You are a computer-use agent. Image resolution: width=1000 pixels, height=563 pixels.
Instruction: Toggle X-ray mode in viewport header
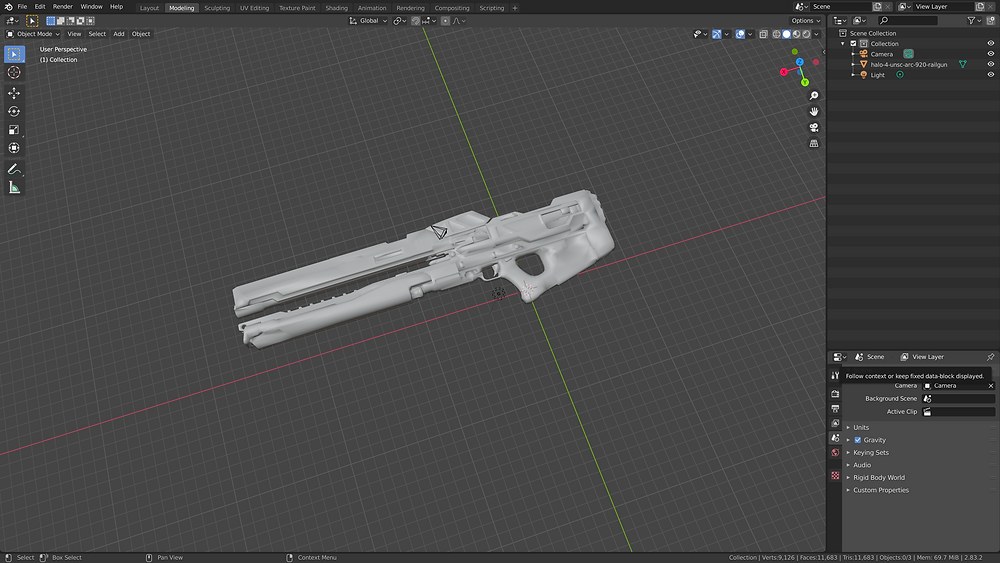click(x=763, y=34)
